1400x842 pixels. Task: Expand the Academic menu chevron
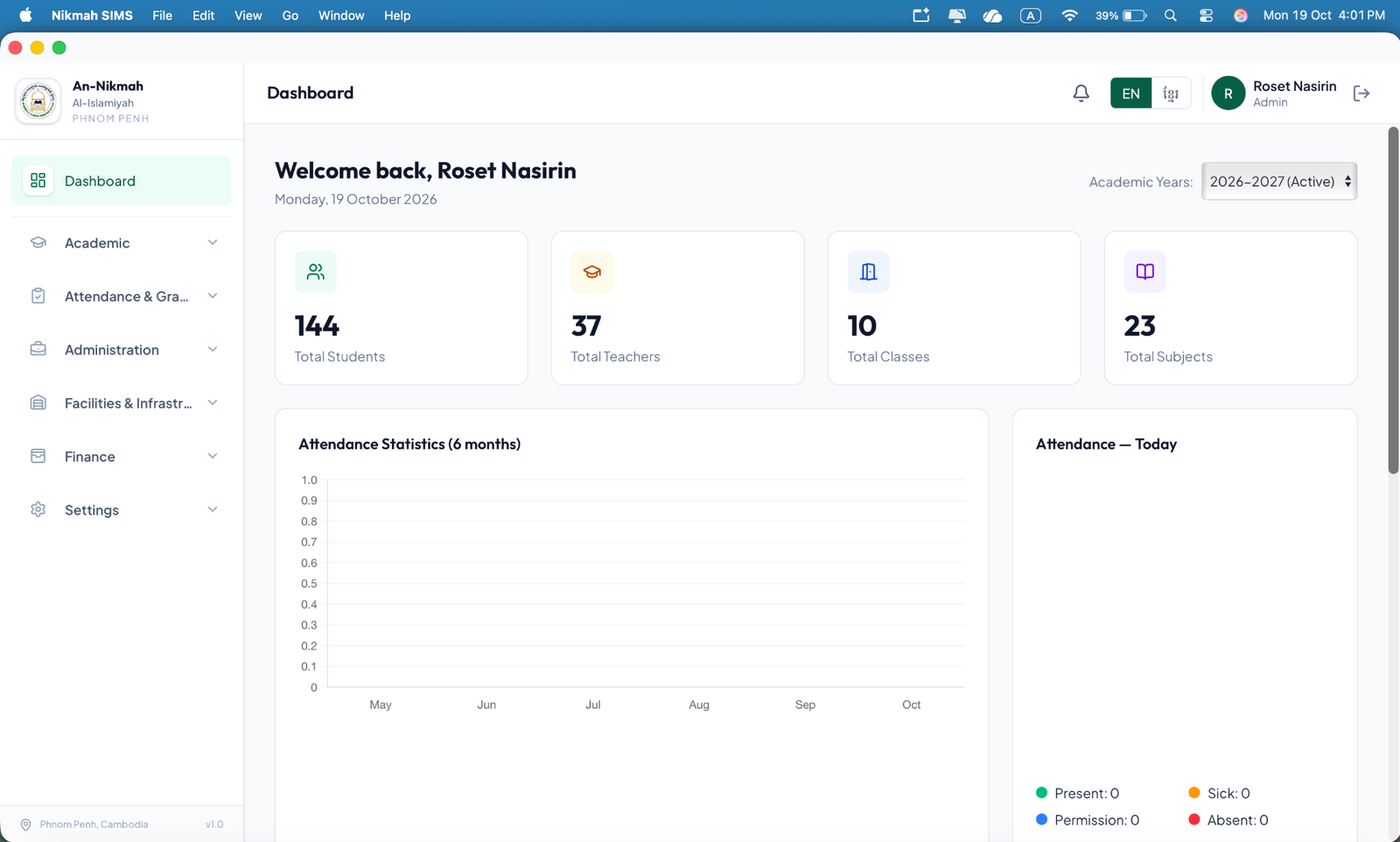(x=213, y=242)
